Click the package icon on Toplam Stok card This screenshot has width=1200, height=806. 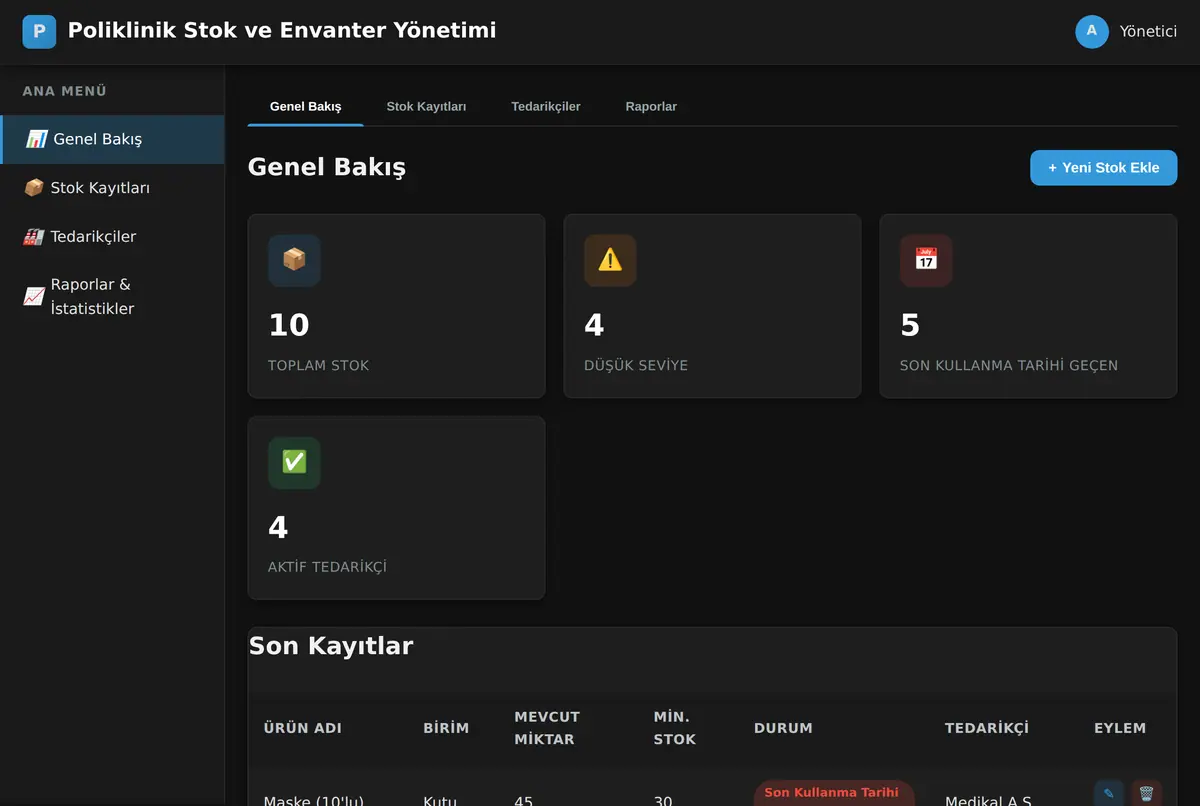click(294, 260)
